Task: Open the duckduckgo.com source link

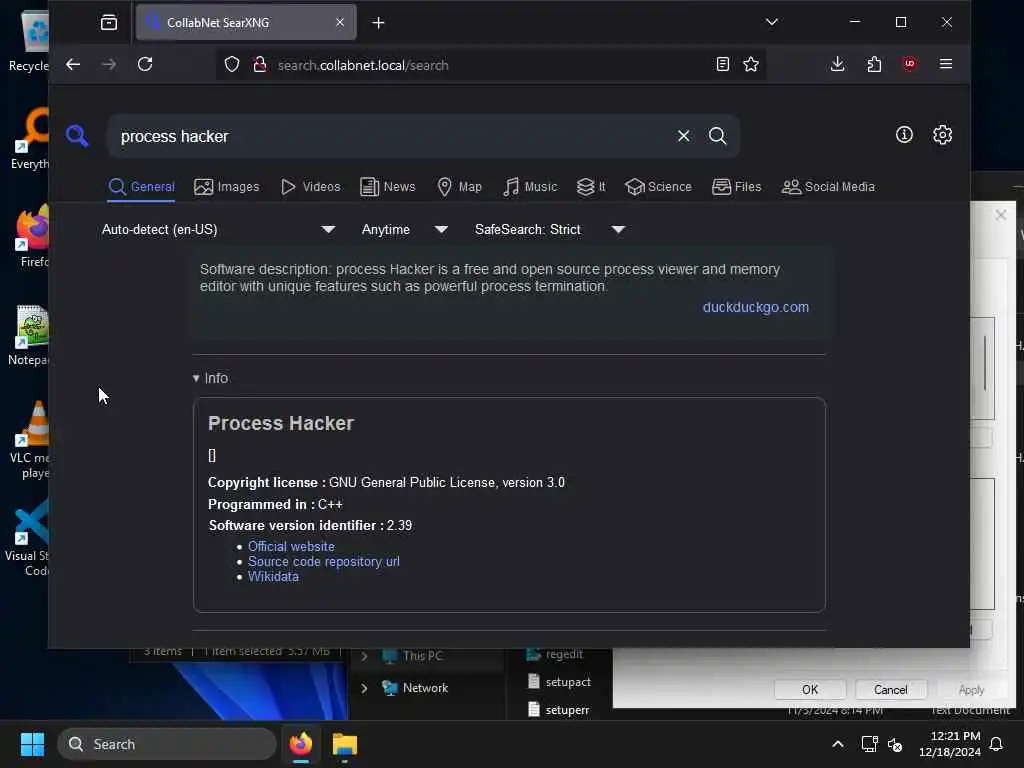Action: pyautogui.click(x=756, y=307)
